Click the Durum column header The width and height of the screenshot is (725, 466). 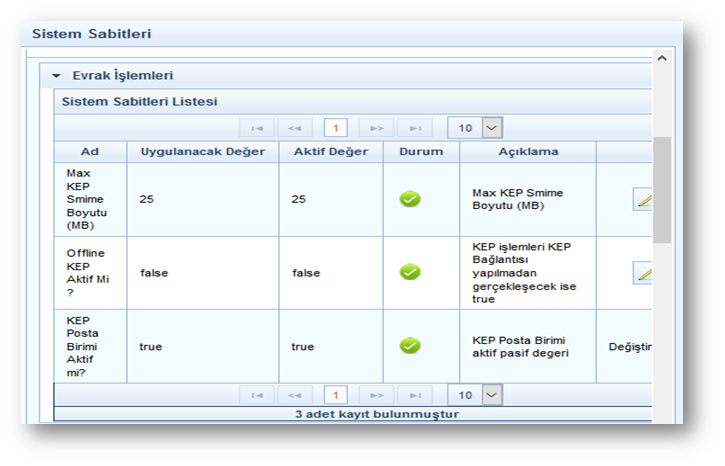tap(421, 152)
